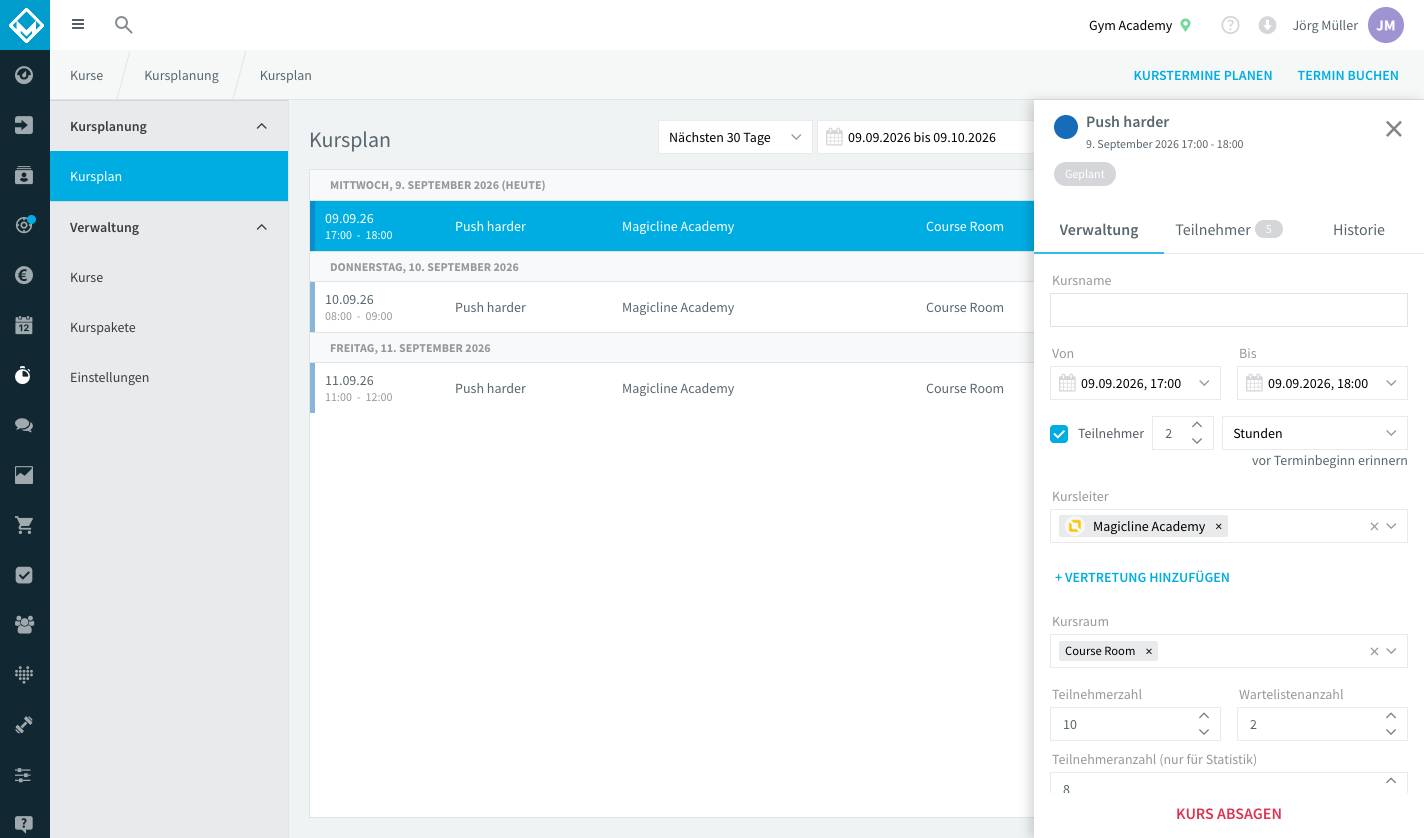Open the check-in arrow icon in sidebar
Image resolution: width=1424 pixels, height=838 pixels.
[25, 125]
